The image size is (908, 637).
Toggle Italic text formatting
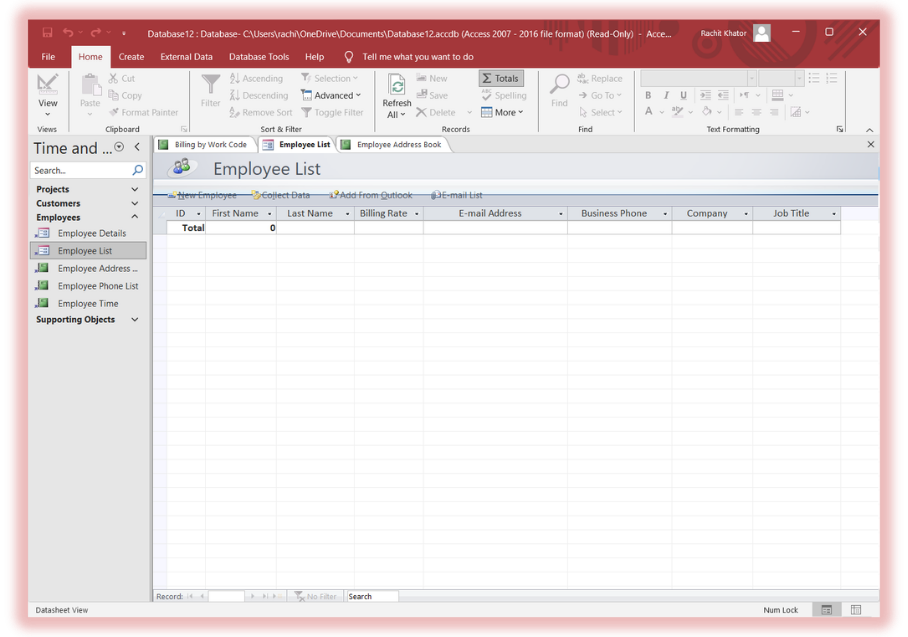pos(666,96)
